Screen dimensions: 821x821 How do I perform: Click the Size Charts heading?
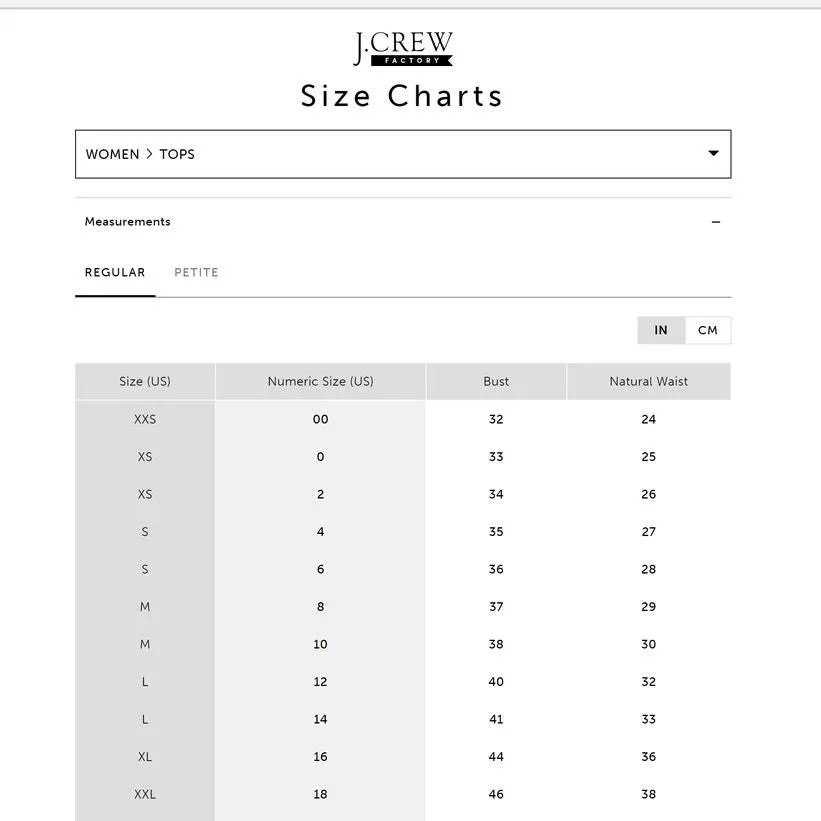(x=402, y=96)
